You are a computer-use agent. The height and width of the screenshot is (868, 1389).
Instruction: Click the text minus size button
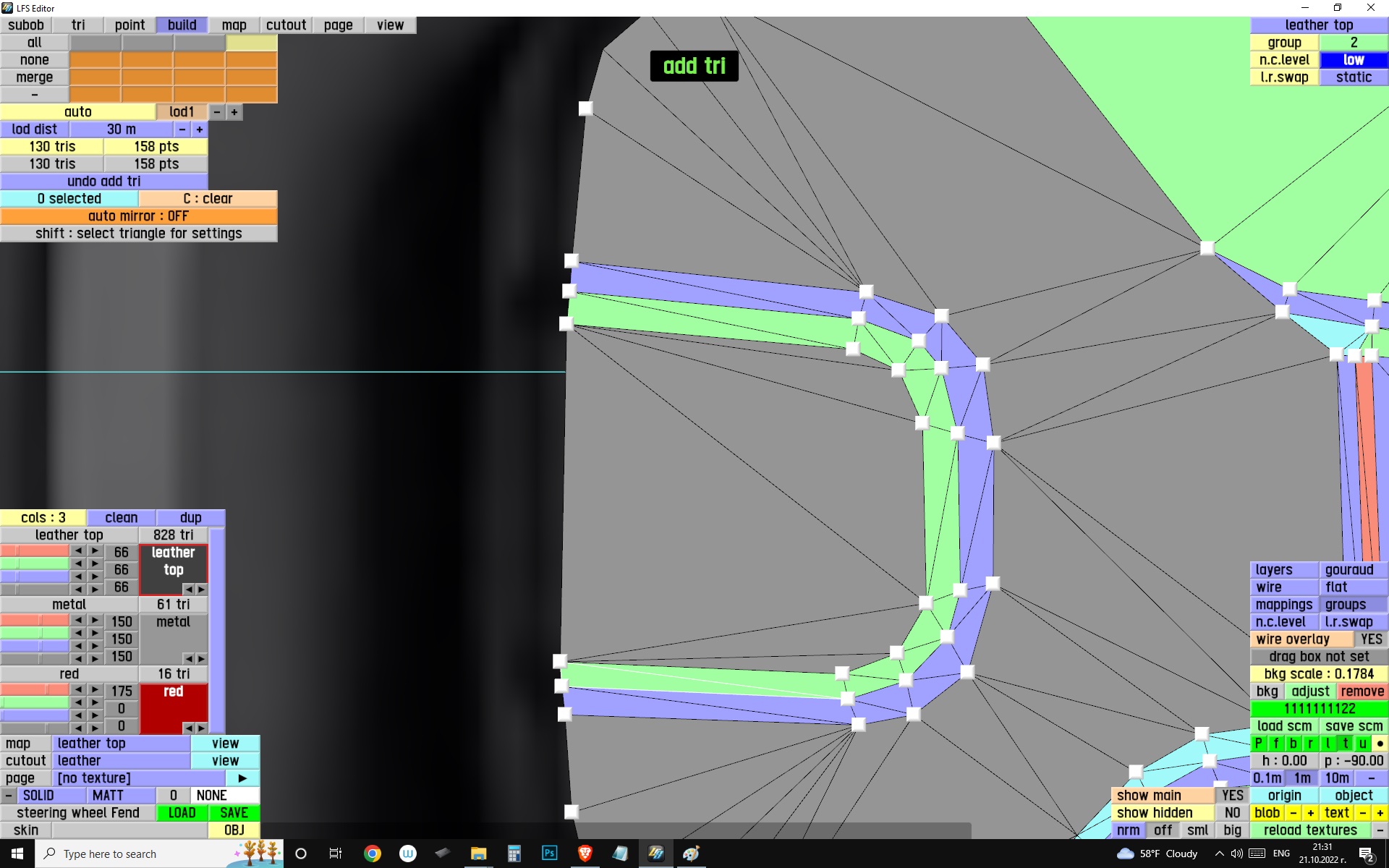pyautogui.click(x=1363, y=813)
